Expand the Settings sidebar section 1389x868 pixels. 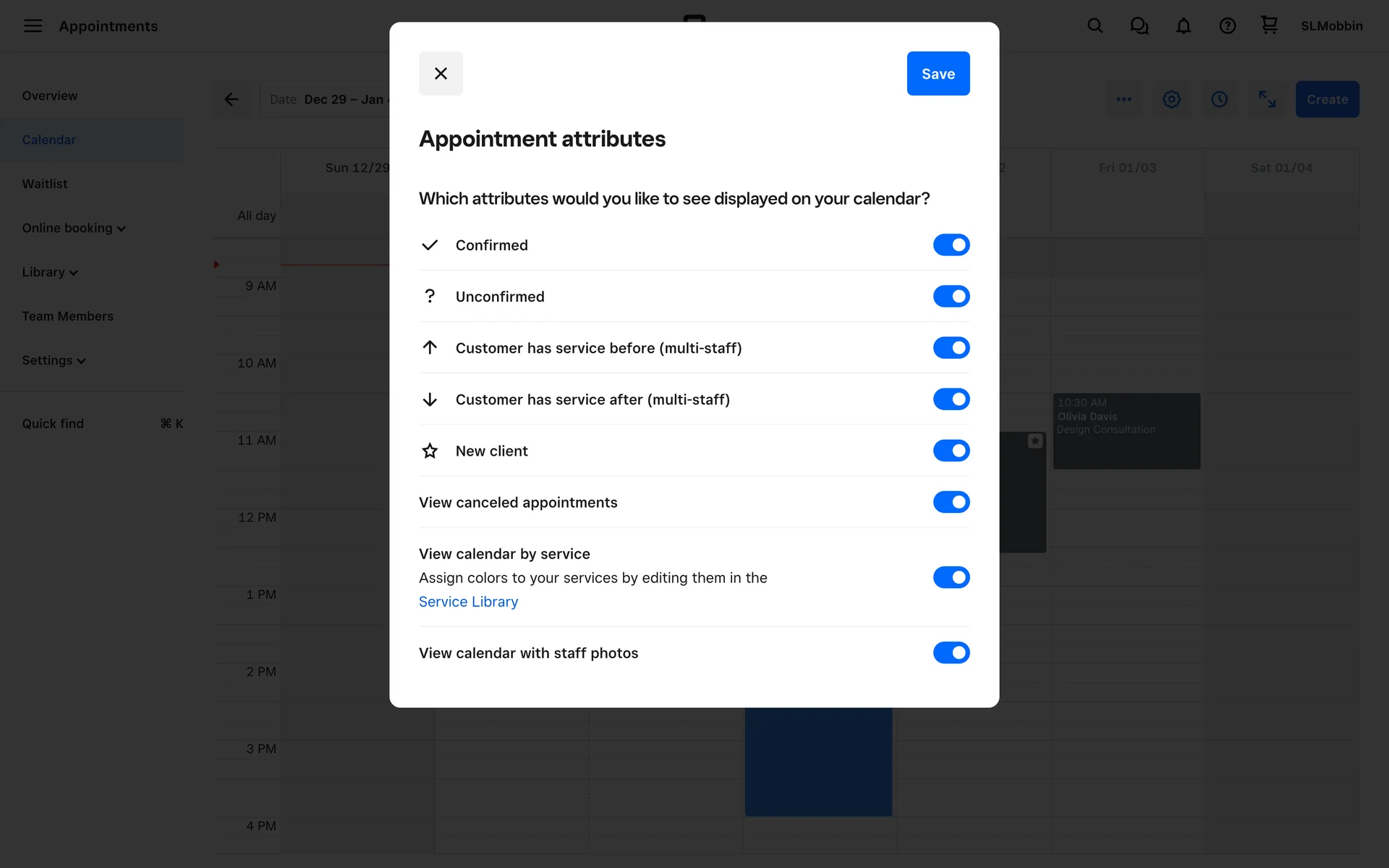pyautogui.click(x=54, y=360)
